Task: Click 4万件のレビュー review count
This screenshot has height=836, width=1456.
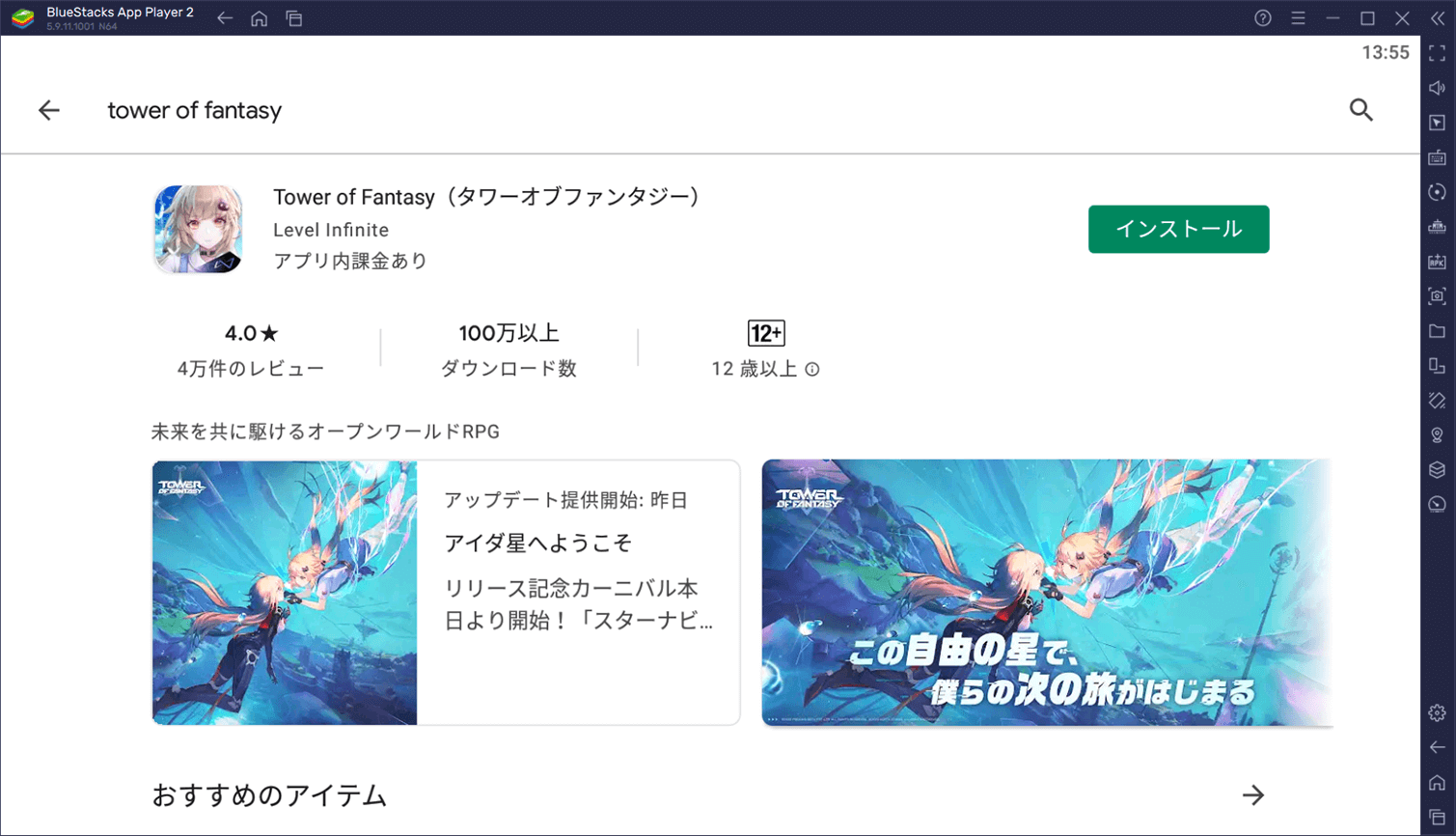Action: click(x=251, y=369)
